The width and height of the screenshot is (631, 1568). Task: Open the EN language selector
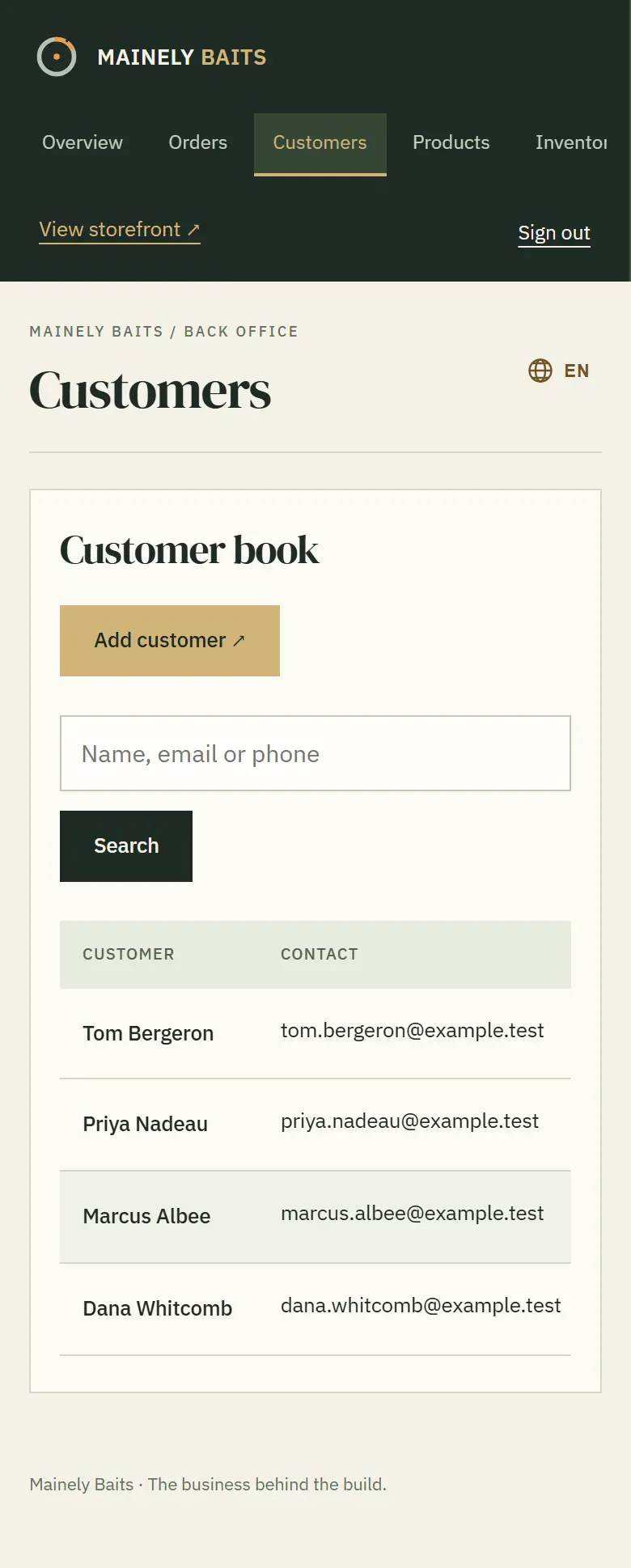coord(559,371)
